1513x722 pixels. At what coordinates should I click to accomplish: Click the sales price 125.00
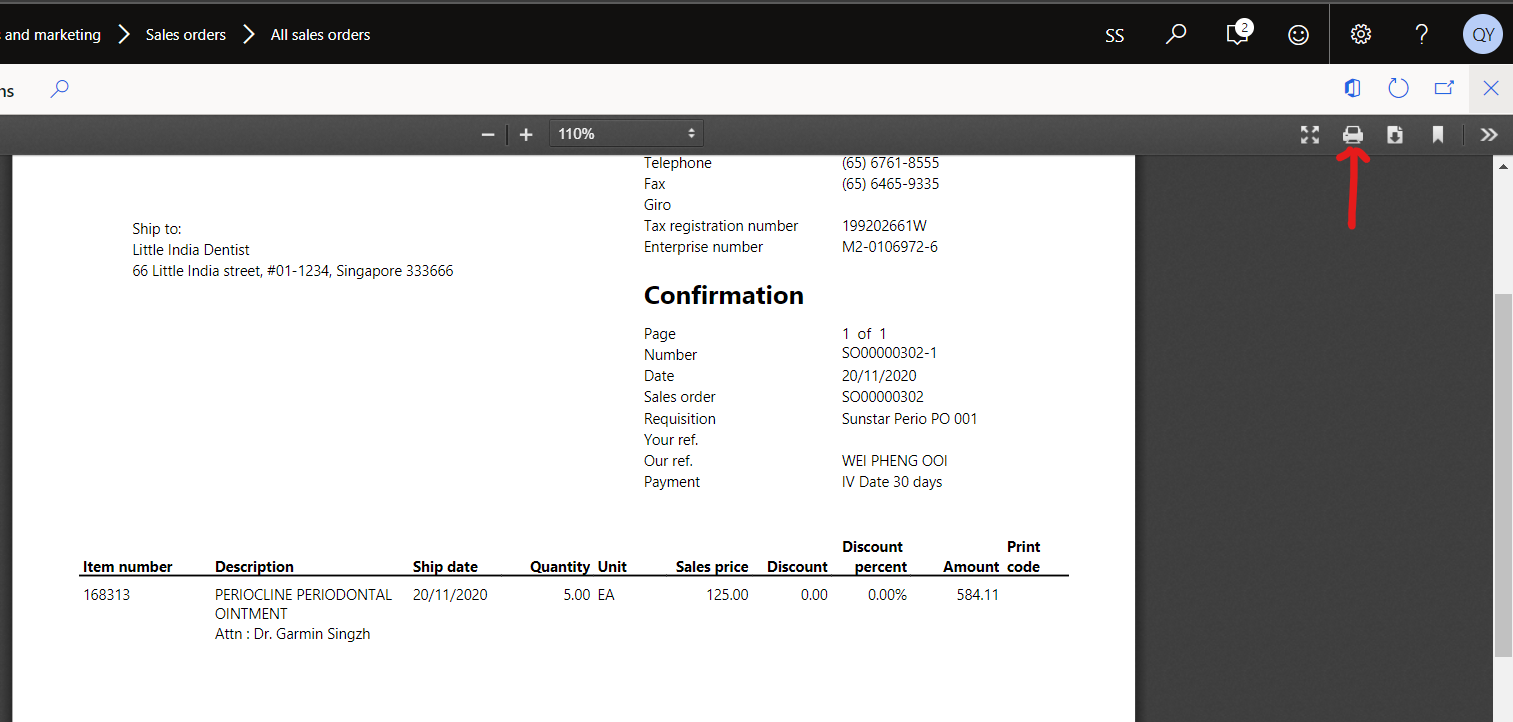pos(726,595)
